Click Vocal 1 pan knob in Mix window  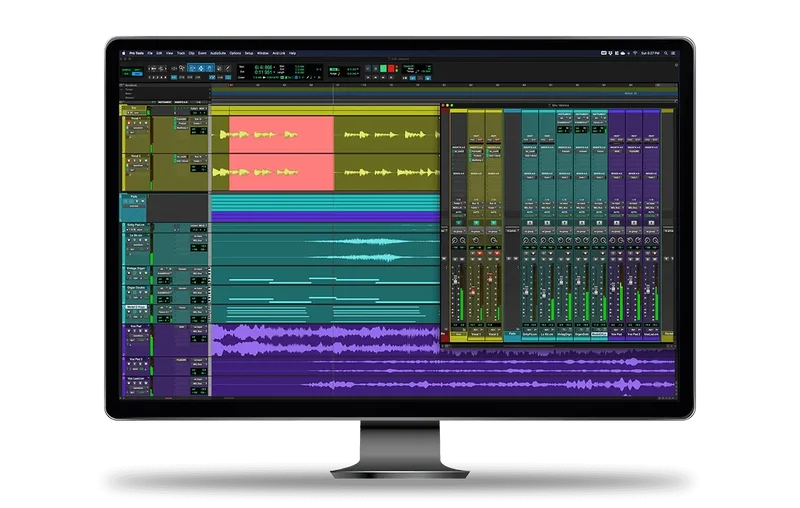point(476,240)
